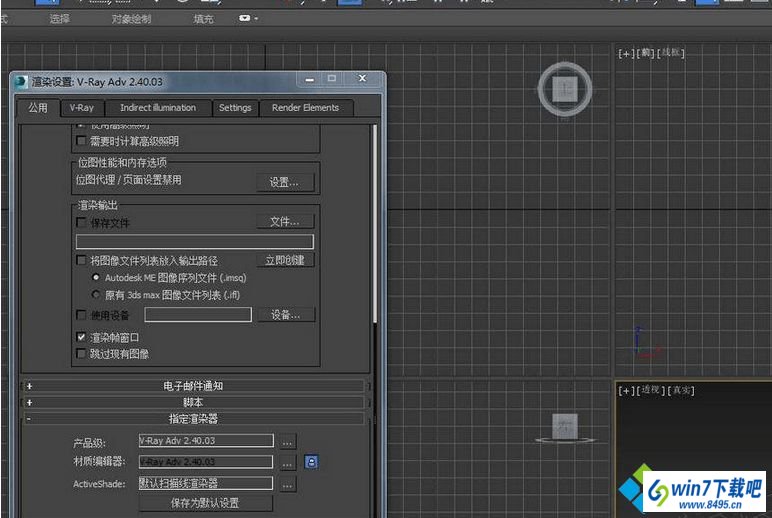772x518 pixels.
Task: Click the 3ds Max icon in dialog title
Action: coord(21,81)
